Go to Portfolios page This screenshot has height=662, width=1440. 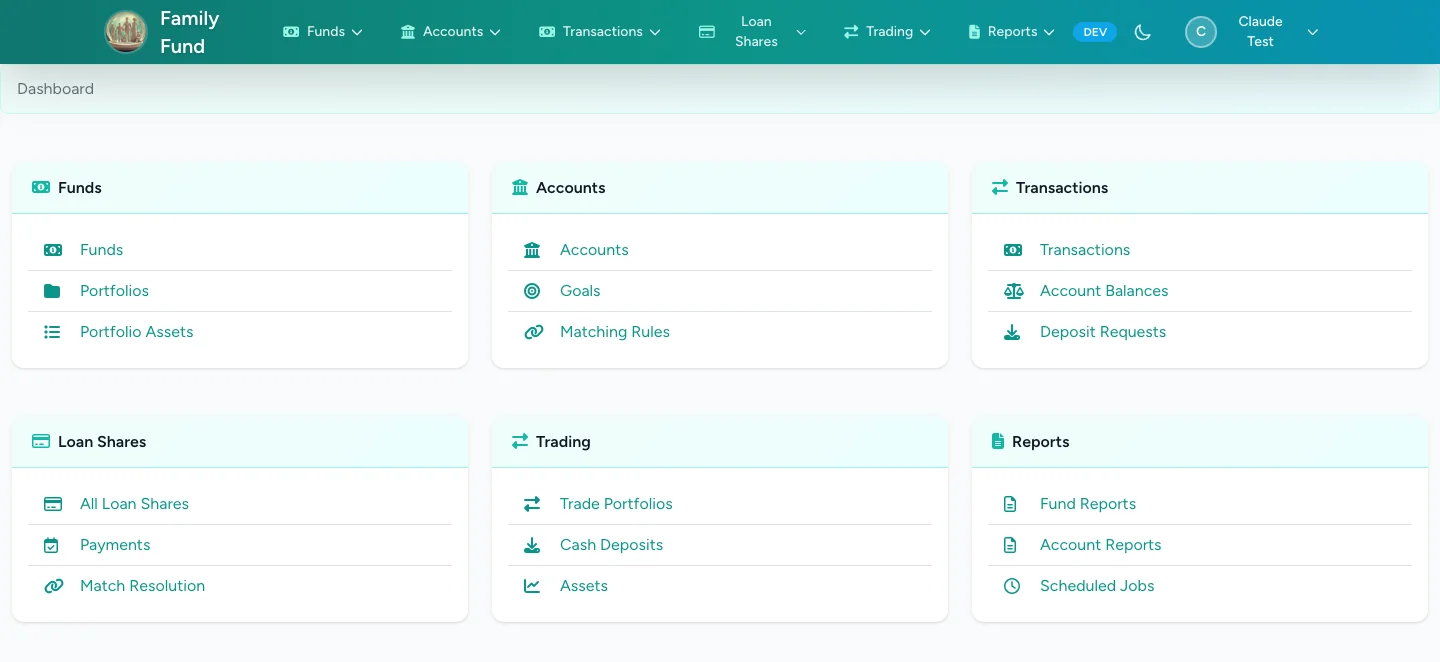coord(115,291)
